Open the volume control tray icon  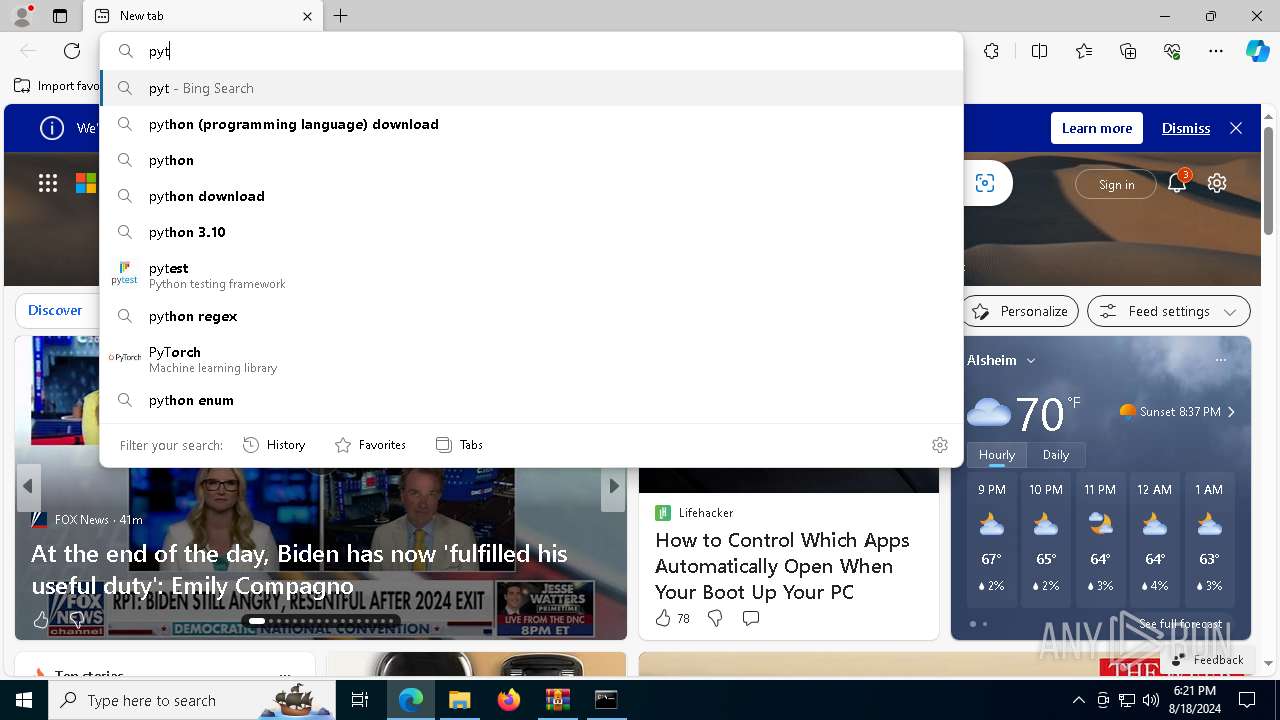pyautogui.click(x=1151, y=700)
